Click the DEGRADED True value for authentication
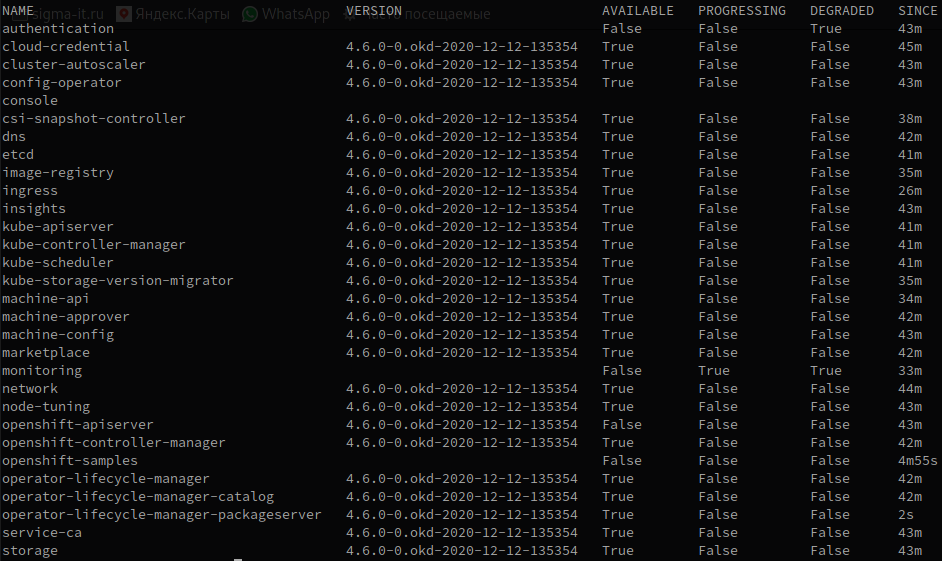Image resolution: width=942 pixels, height=561 pixels. point(826,29)
